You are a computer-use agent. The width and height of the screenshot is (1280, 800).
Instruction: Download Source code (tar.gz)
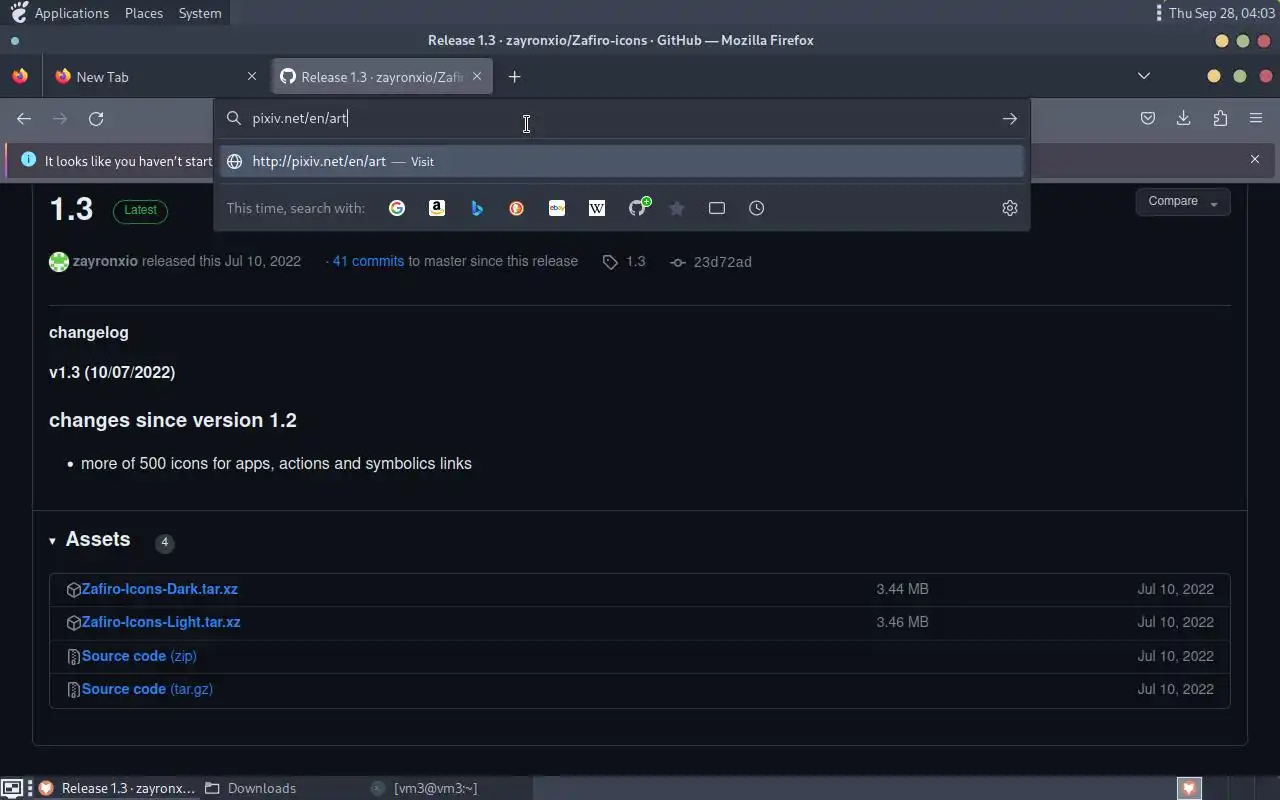pos(147,689)
